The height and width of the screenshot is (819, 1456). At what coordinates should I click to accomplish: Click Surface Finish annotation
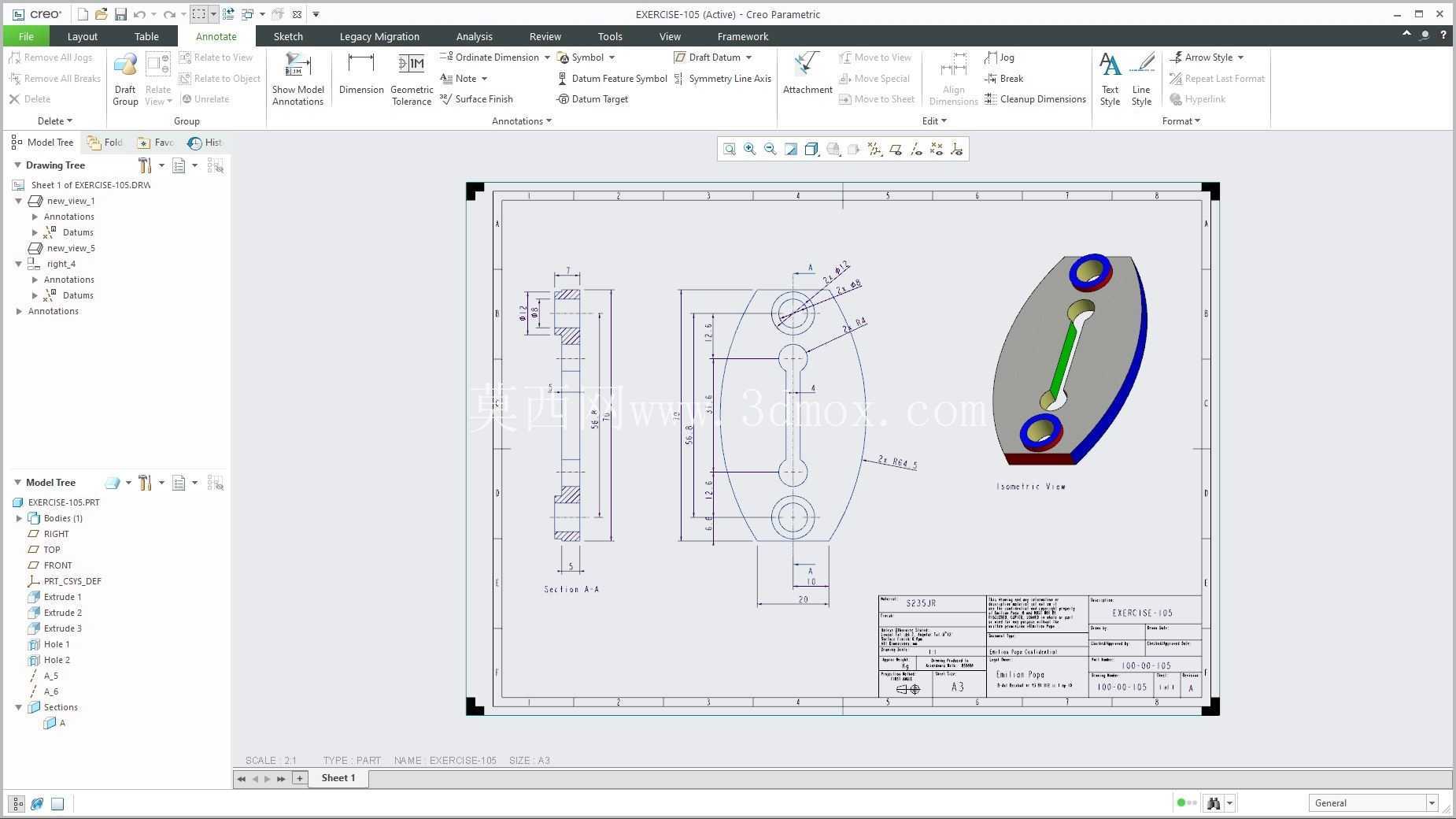[x=476, y=99]
